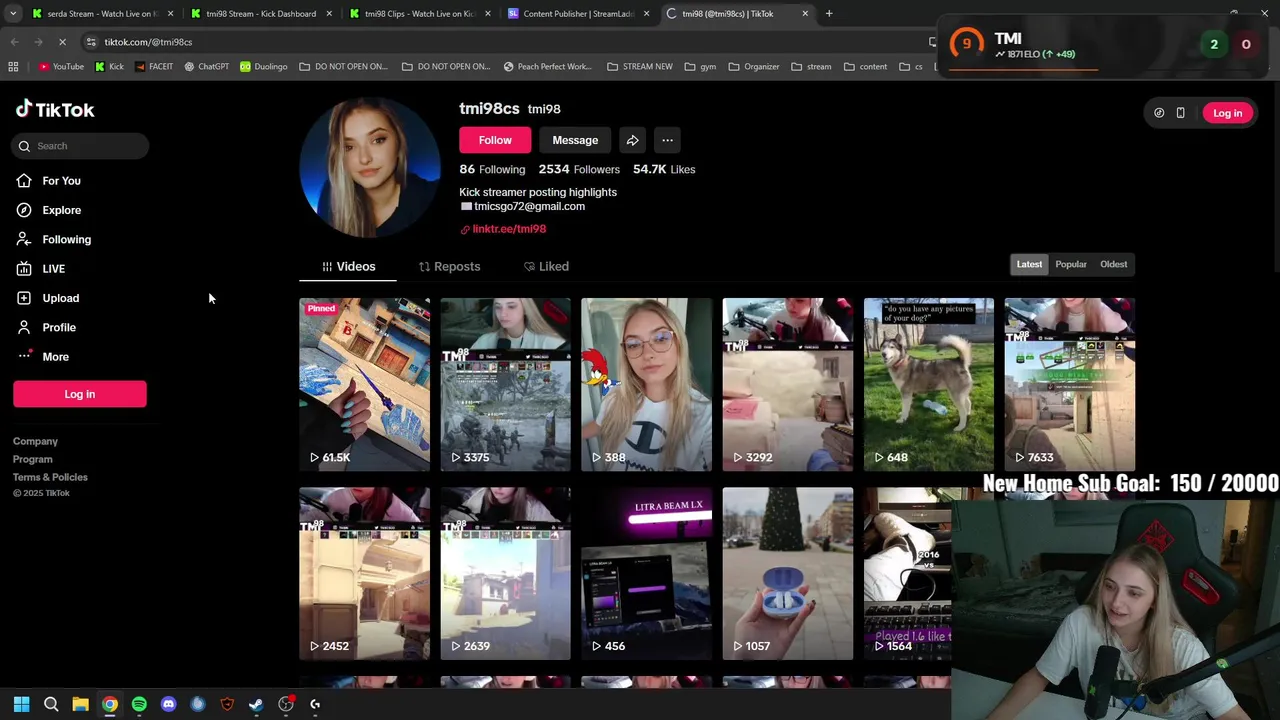Sort videos by Latest
The image size is (1280, 720).
[1029, 264]
